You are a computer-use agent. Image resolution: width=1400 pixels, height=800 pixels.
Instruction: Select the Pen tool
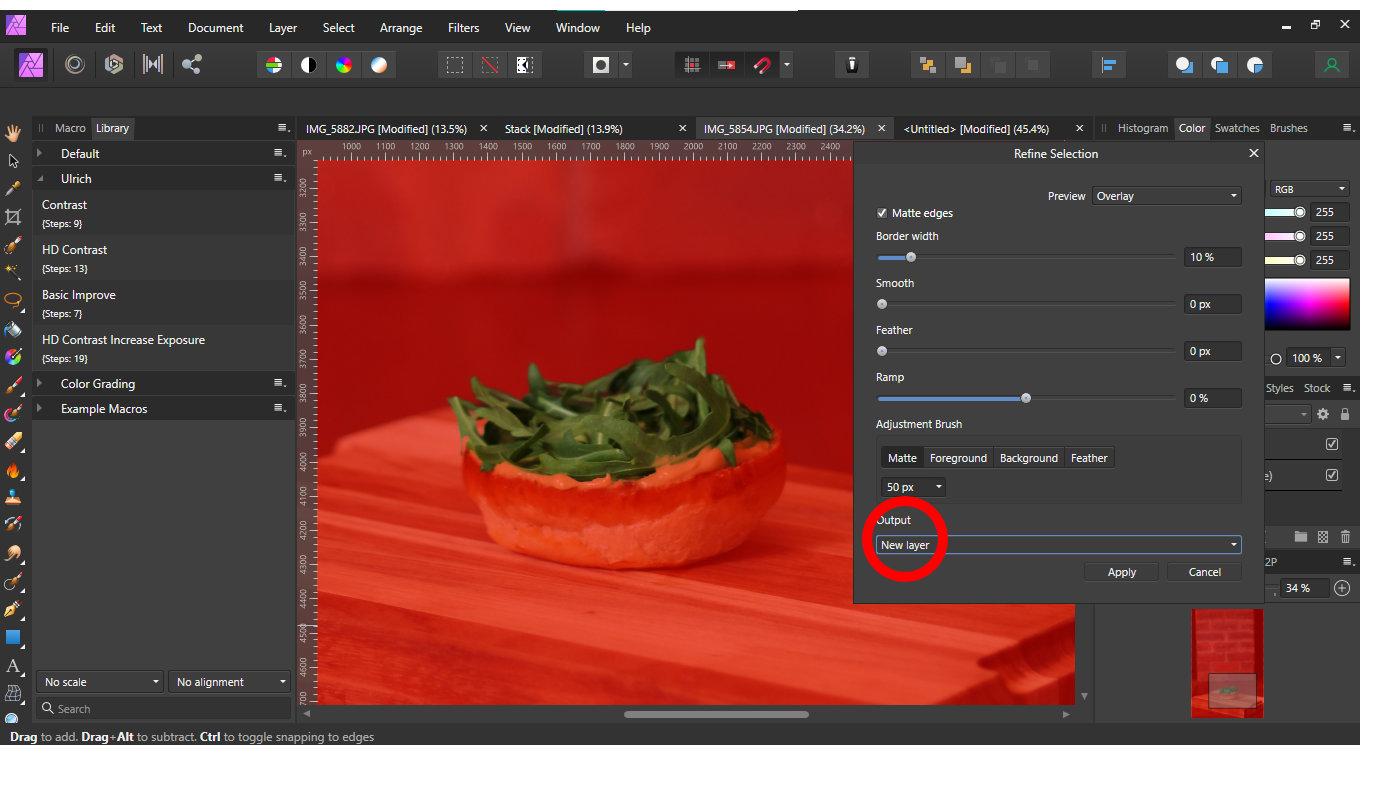[13, 609]
